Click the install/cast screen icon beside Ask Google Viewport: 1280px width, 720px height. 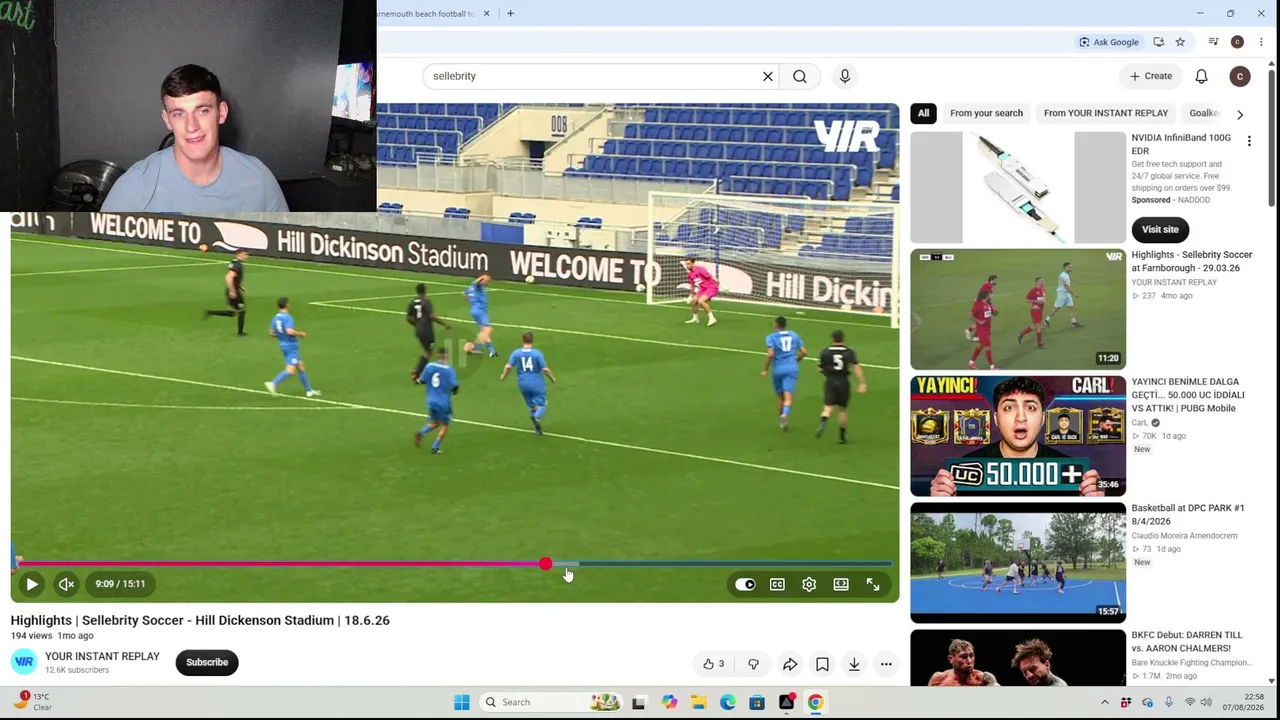point(1158,42)
